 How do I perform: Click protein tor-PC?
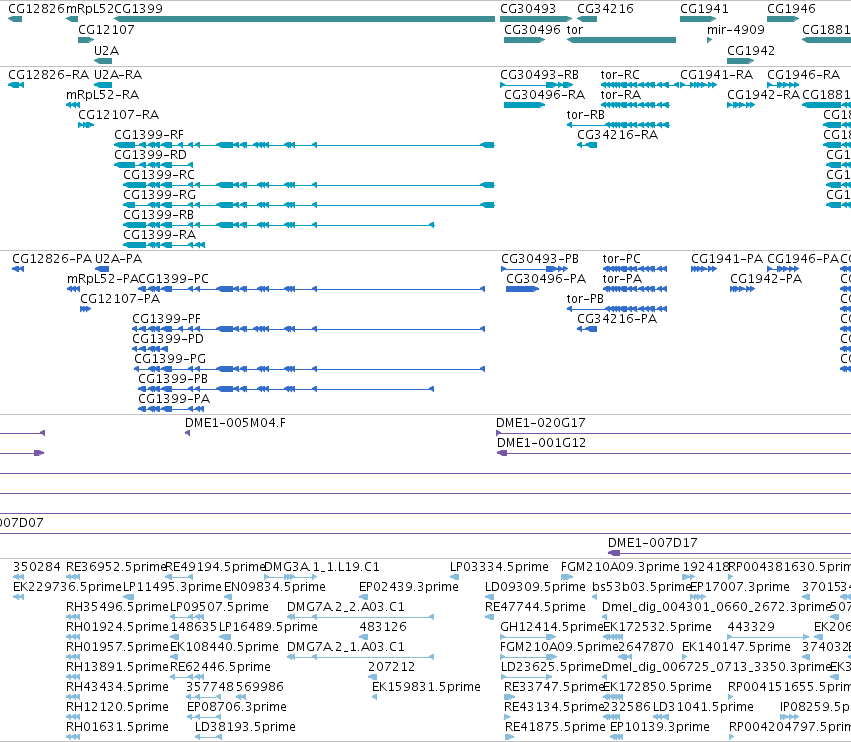634,269
